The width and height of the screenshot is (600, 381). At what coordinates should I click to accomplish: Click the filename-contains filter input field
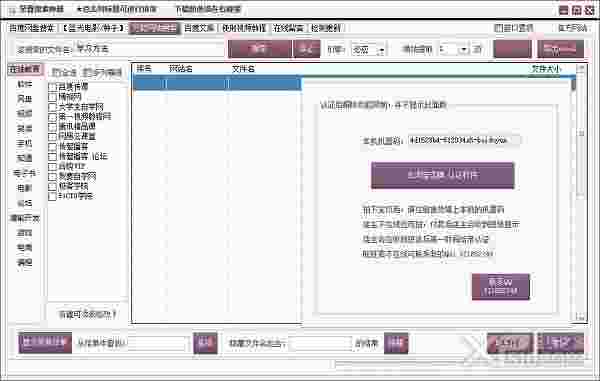coord(320,344)
